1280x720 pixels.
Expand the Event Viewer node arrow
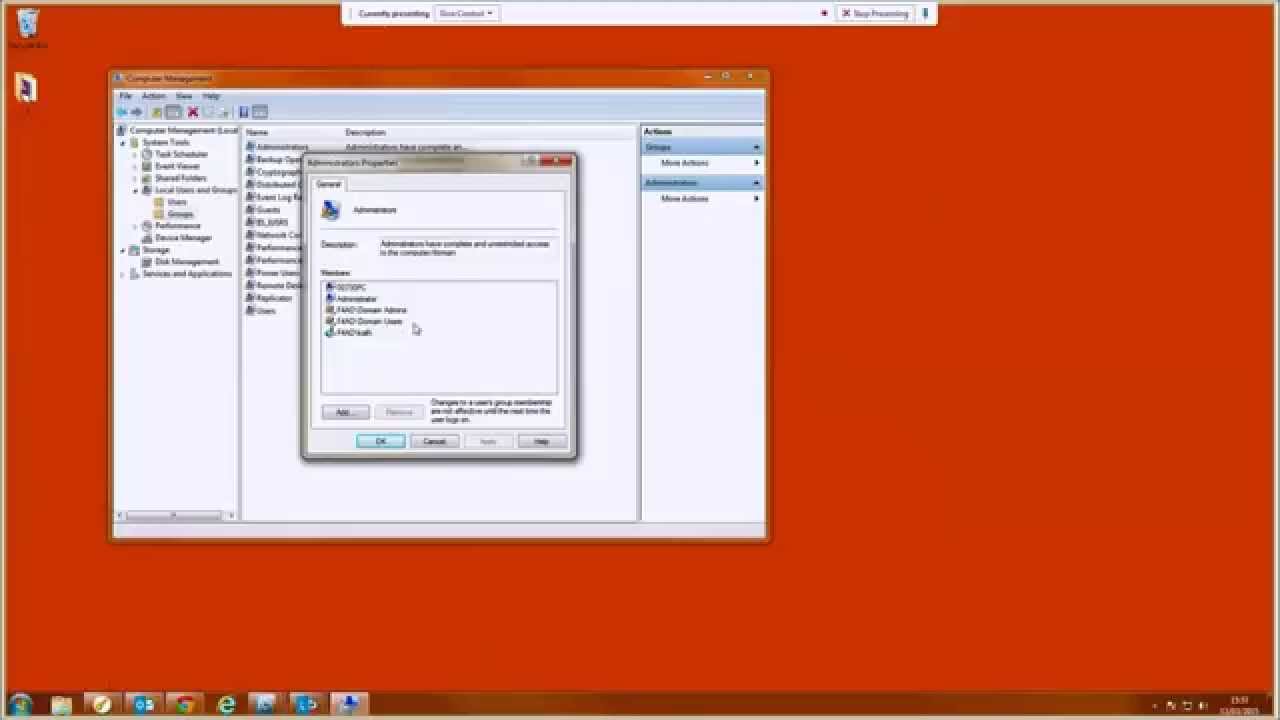tap(135, 166)
